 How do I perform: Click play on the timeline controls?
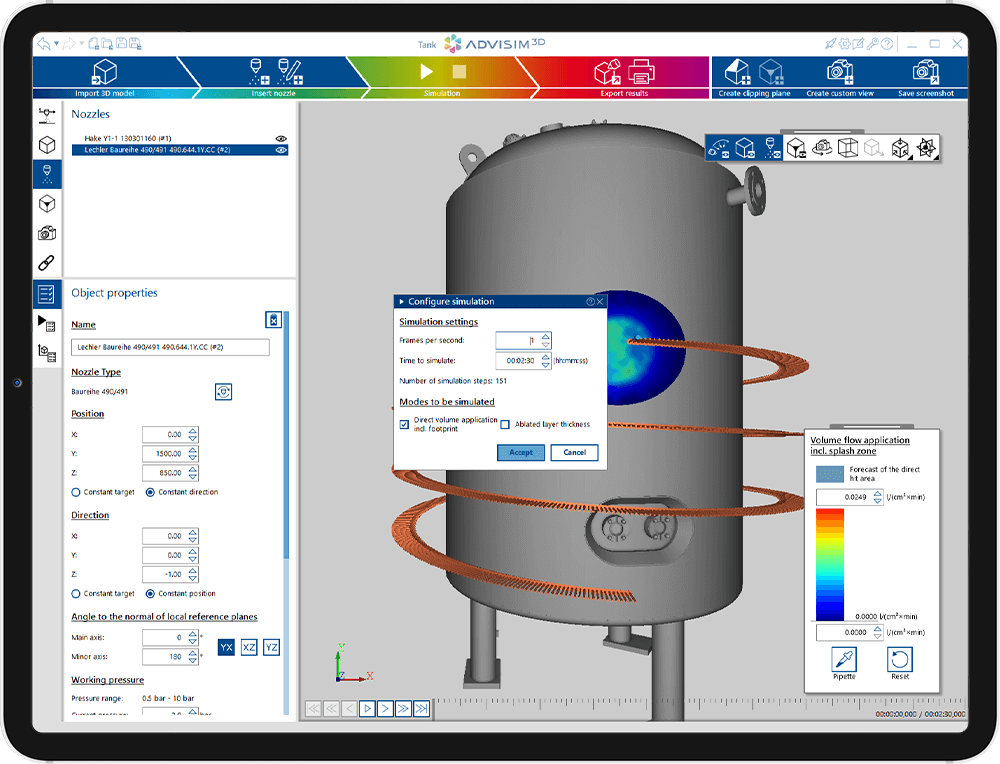pyautogui.click(x=367, y=709)
